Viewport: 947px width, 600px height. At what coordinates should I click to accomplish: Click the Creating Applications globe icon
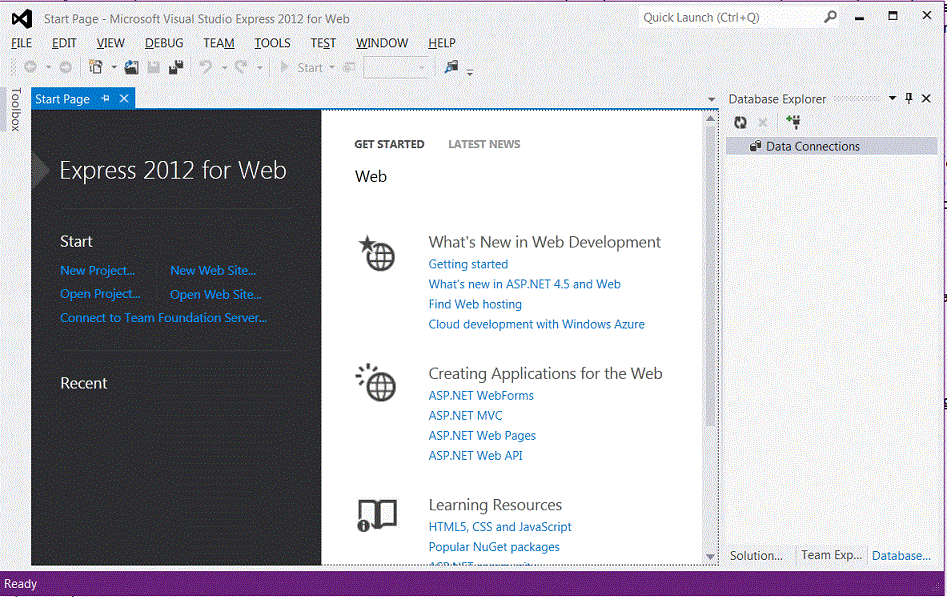376,382
